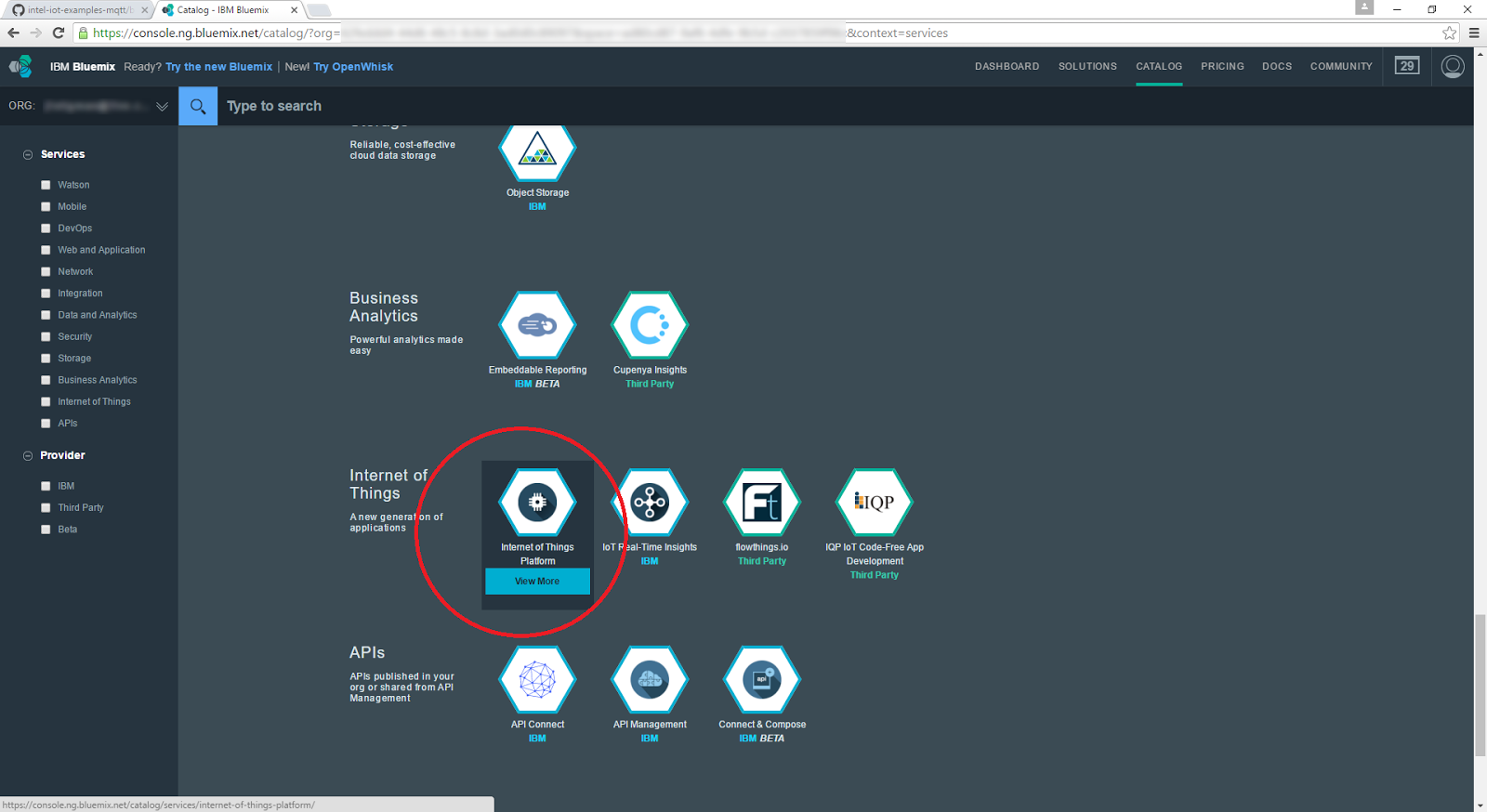Screen dimensions: 1487x812
Task: Reload the page with the refresh icon
Action: [x=58, y=33]
